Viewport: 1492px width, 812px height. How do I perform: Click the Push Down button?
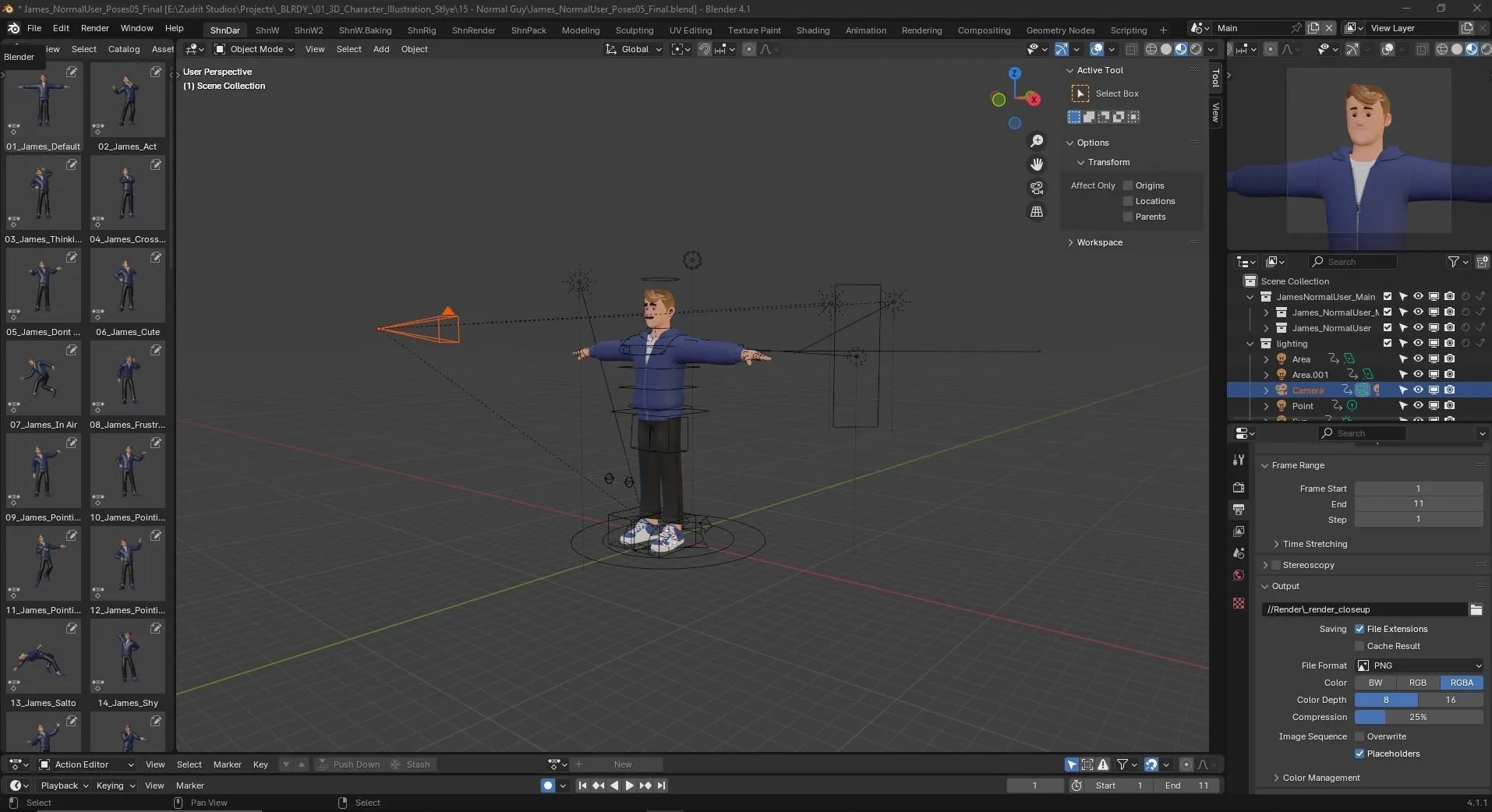coord(355,764)
